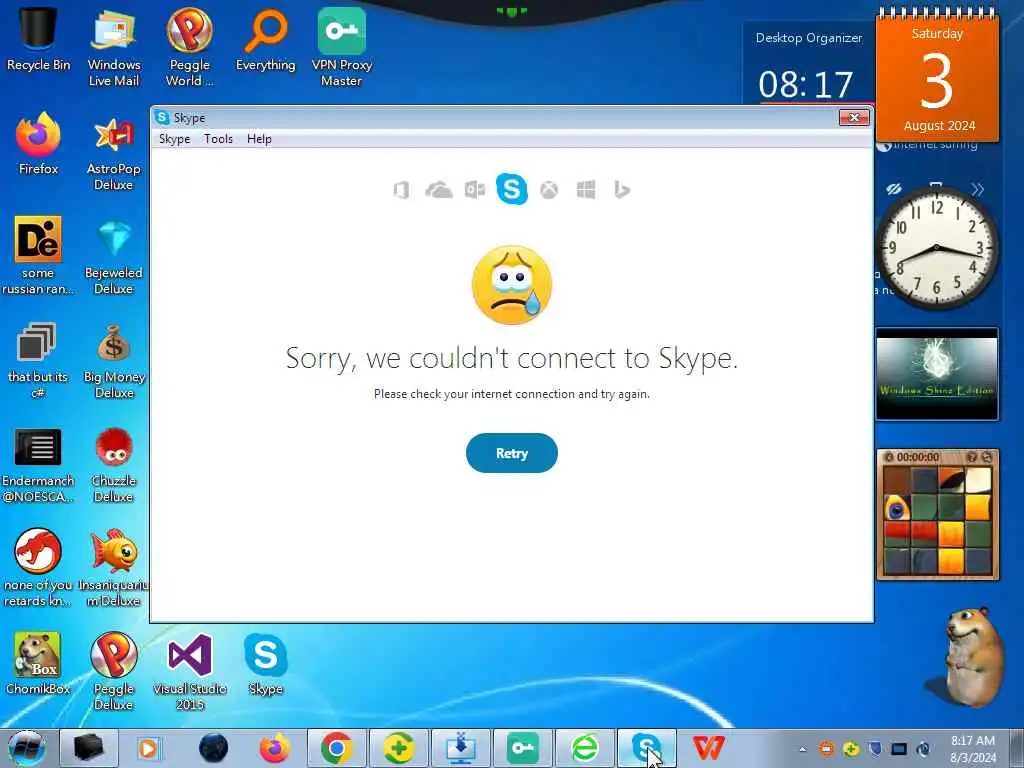The width and height of the screenshot is (1024, 768).
Task: Show hidden system tray icons
Action: click(x=803, y=749)
